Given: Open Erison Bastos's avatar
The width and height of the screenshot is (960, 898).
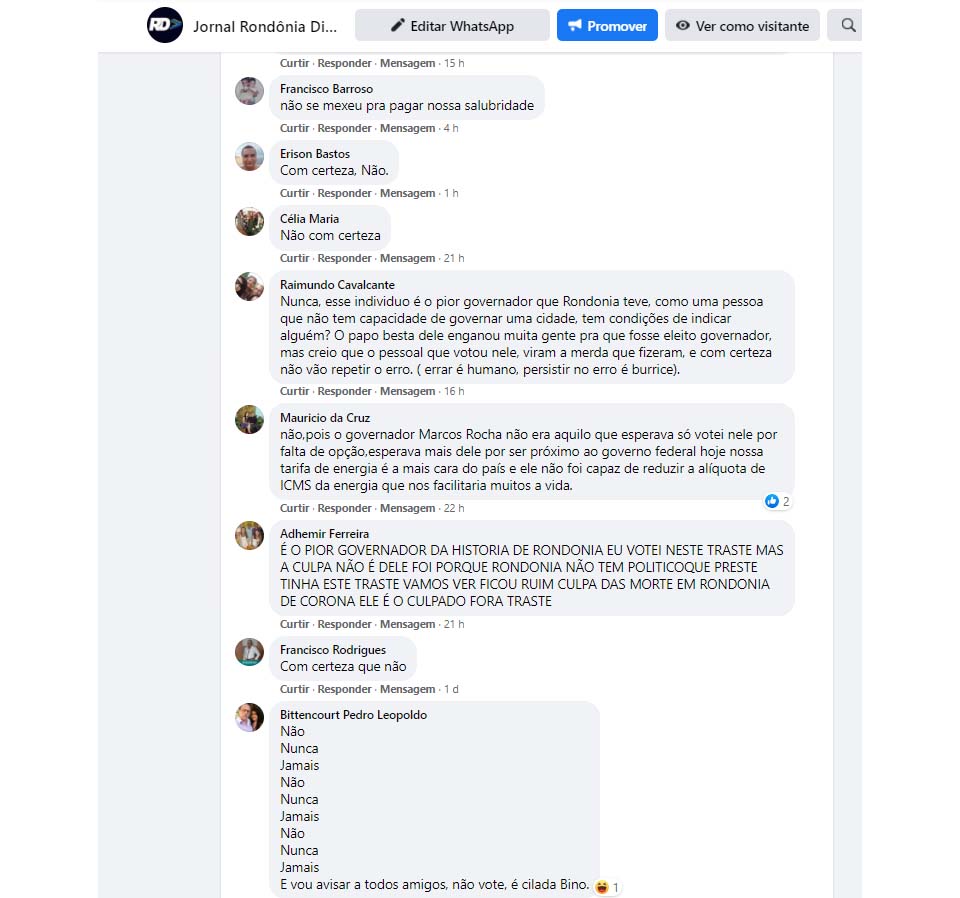Looking at the screenshot, I should (249, 156).
